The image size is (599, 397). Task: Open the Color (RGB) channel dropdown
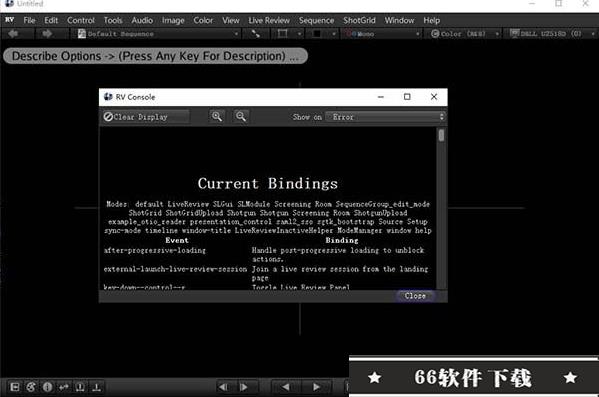(x=465, y=34)
